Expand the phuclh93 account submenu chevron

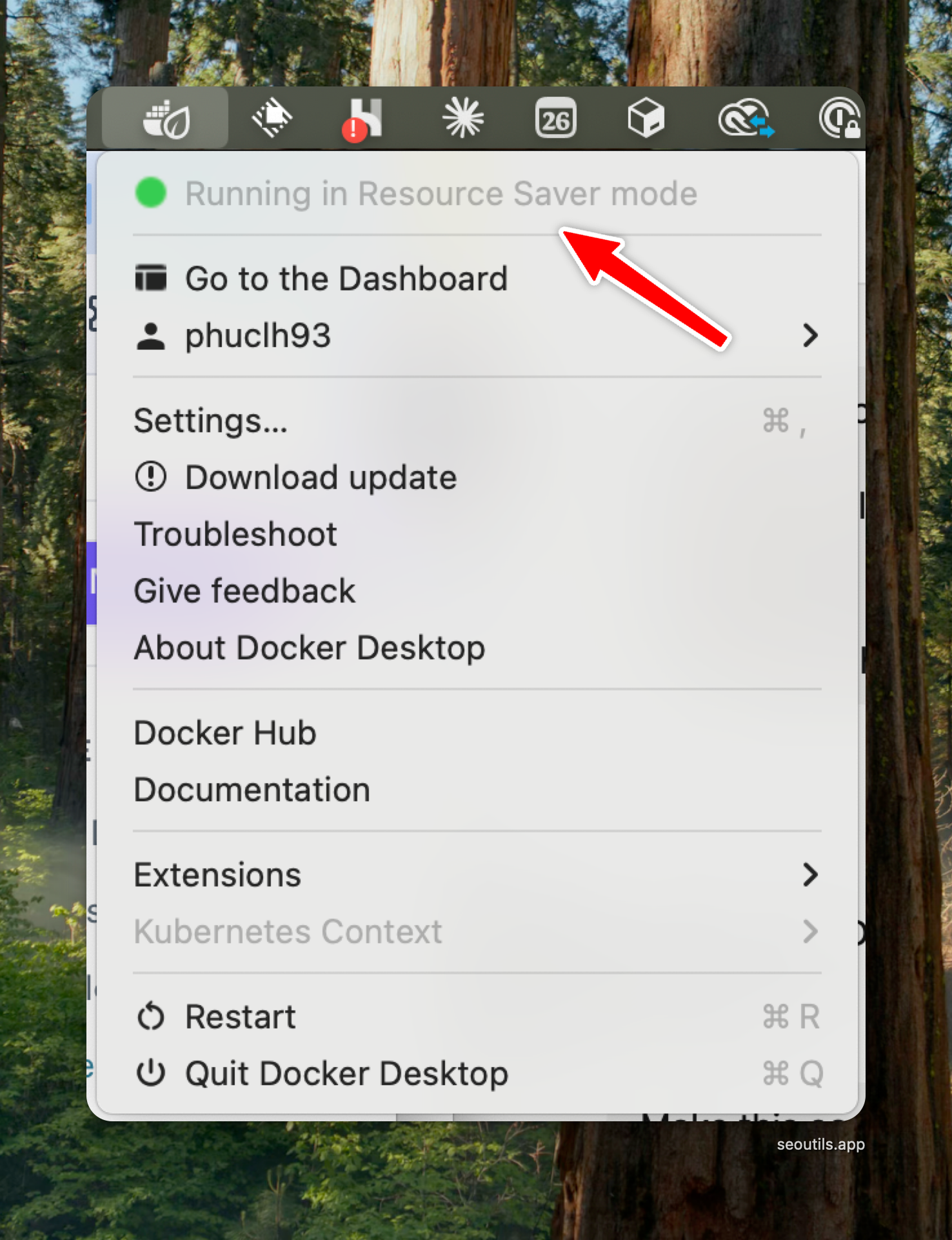(x=810, y=335)
